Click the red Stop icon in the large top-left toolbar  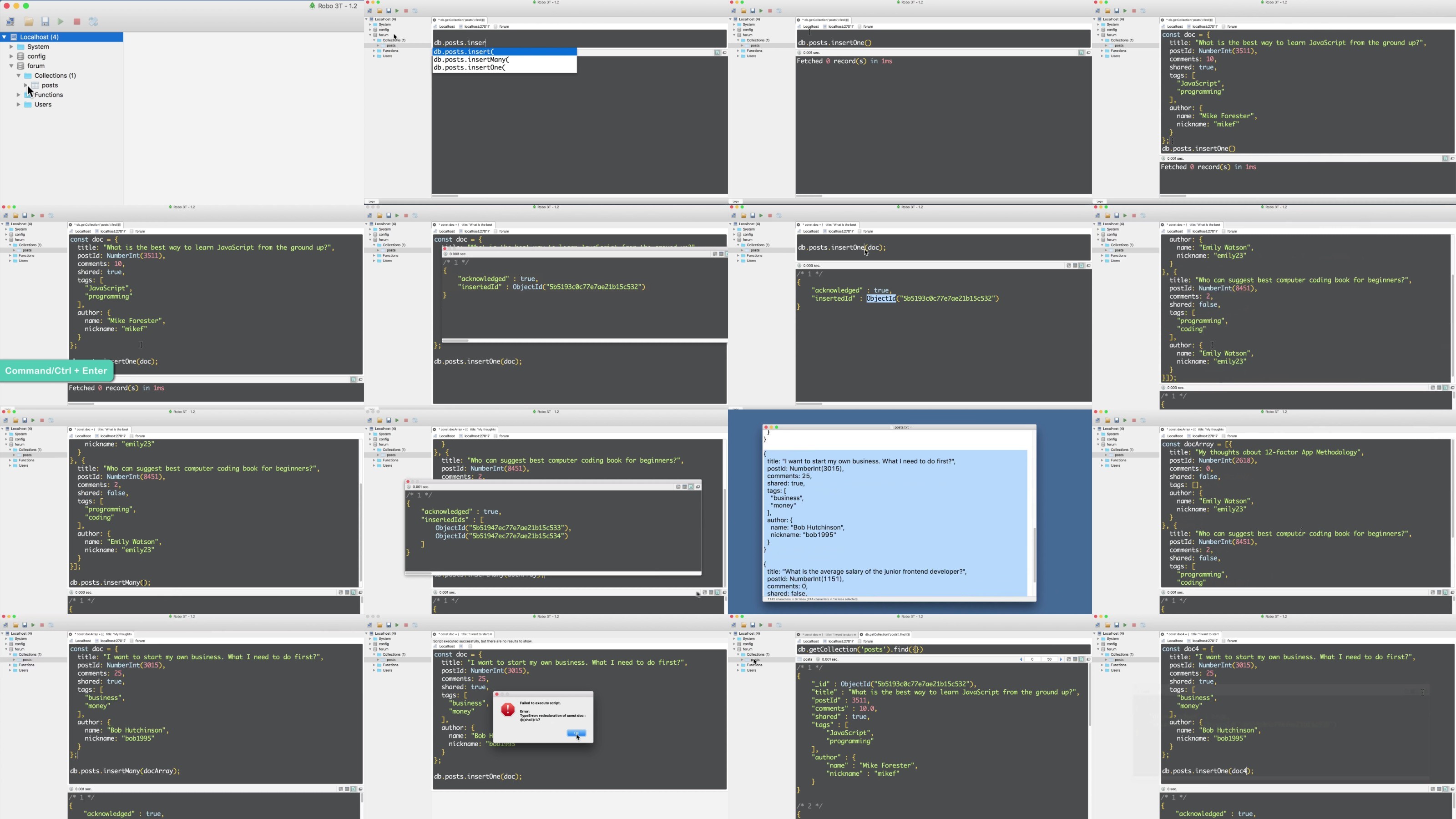click(x=77, y=22)
